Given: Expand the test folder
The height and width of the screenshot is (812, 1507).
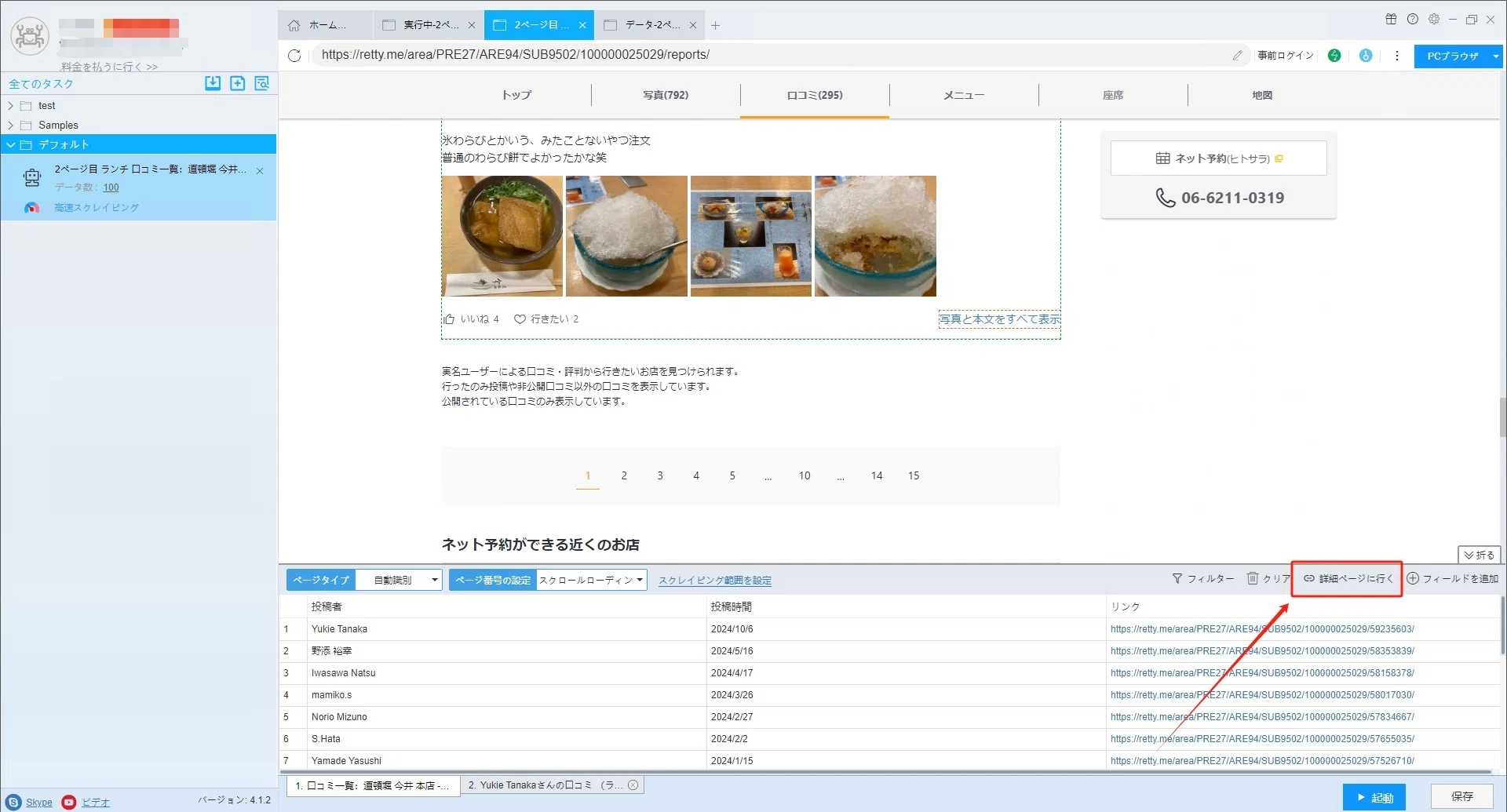Looking at the screenshot, I should click(10, 106).
